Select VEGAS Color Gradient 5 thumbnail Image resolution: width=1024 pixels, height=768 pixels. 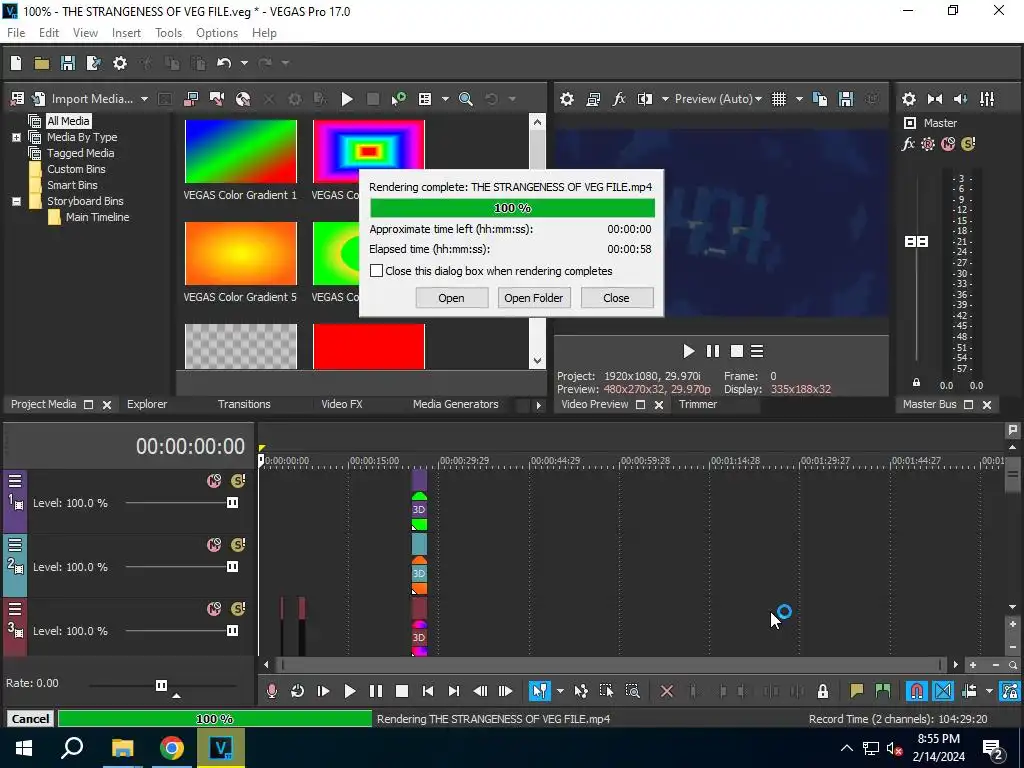(x=240, y=253)
